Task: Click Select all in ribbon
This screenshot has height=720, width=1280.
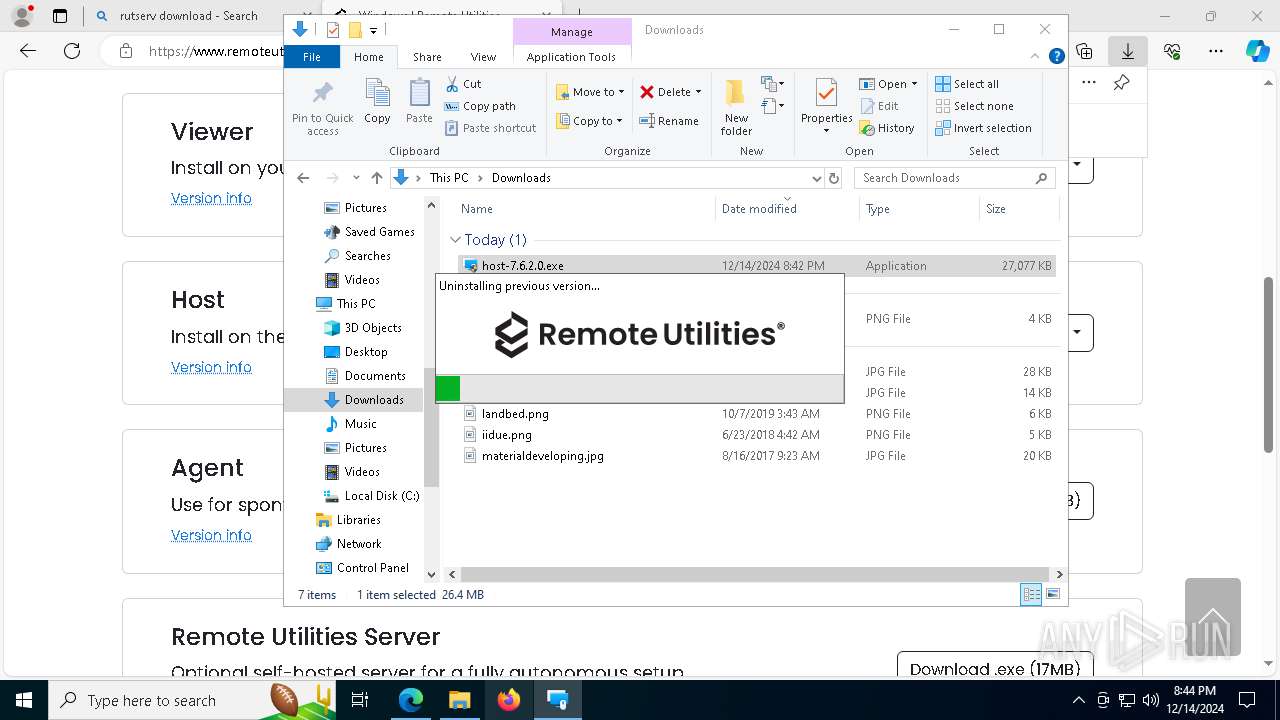Action: [x=967, y=84]
